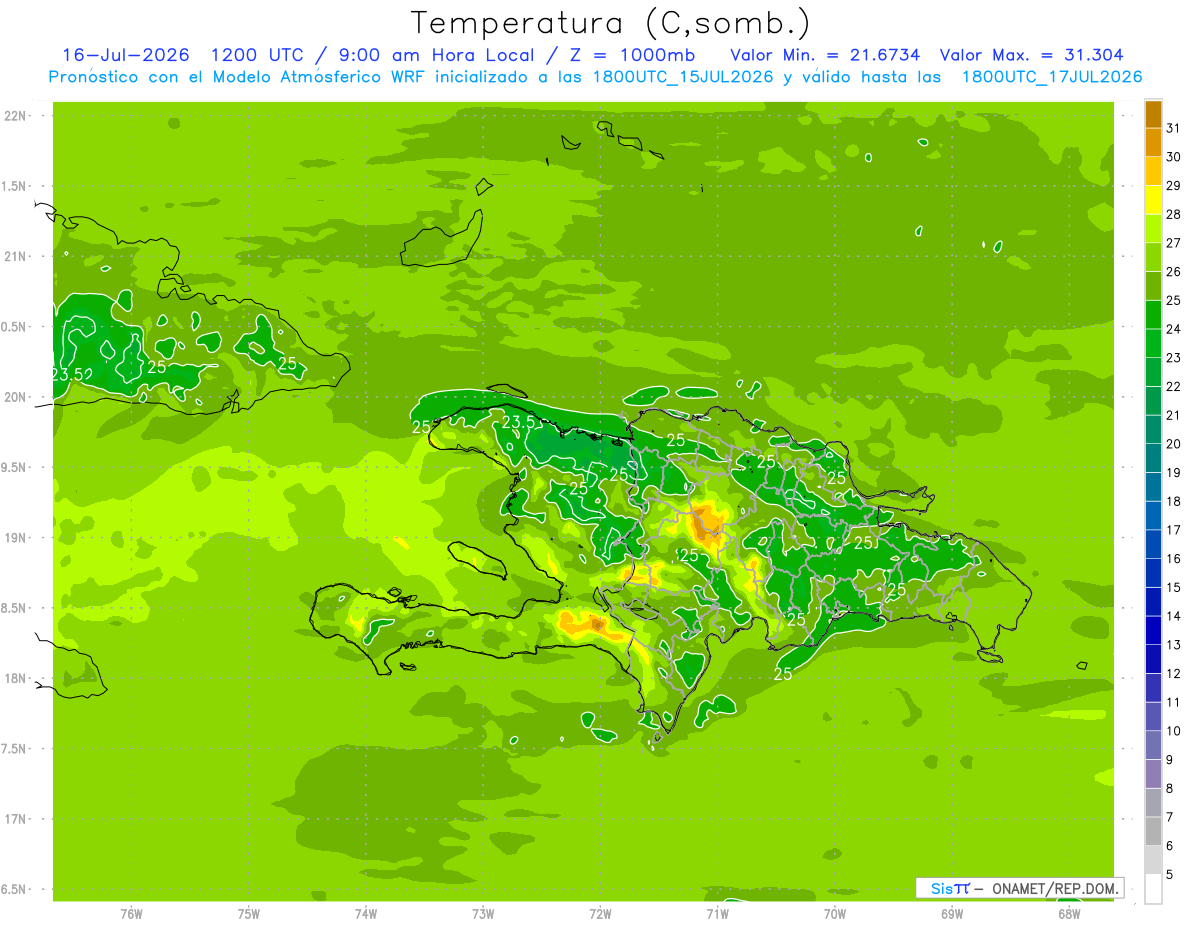The height and width of the screenshot is (927, 1200).
Task: Click the 9 value on the color scale
Action: [x=1169, y=760]
